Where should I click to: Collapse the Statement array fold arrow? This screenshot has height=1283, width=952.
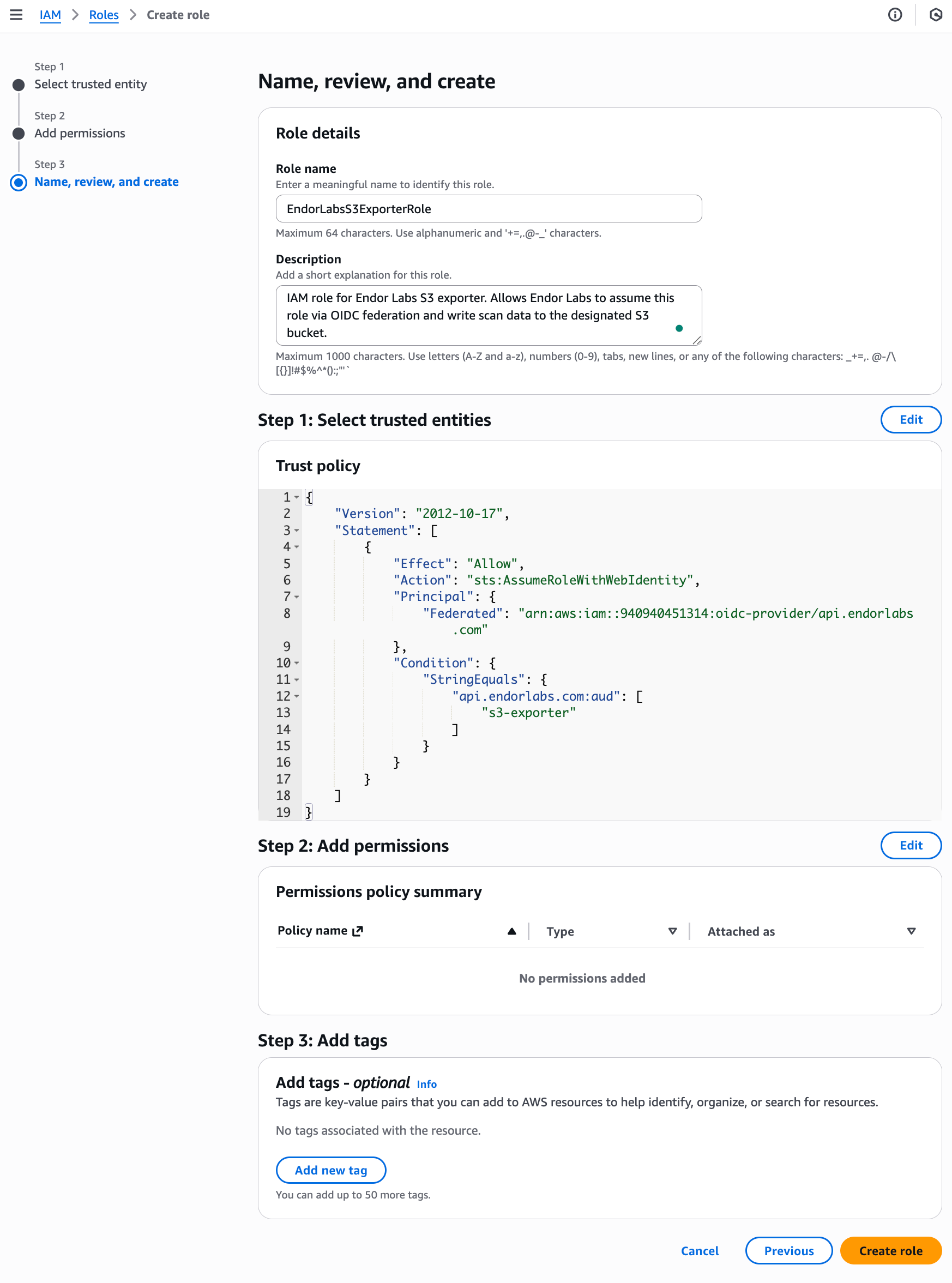tap(297, 531)
